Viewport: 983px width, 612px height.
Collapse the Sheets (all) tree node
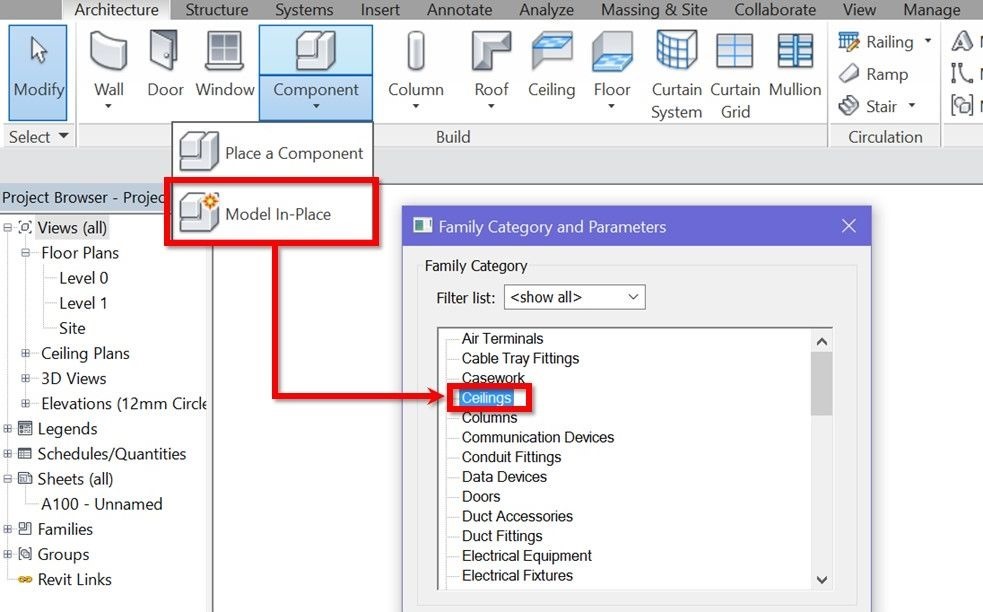pyautogui.click(x=8, y=479)
